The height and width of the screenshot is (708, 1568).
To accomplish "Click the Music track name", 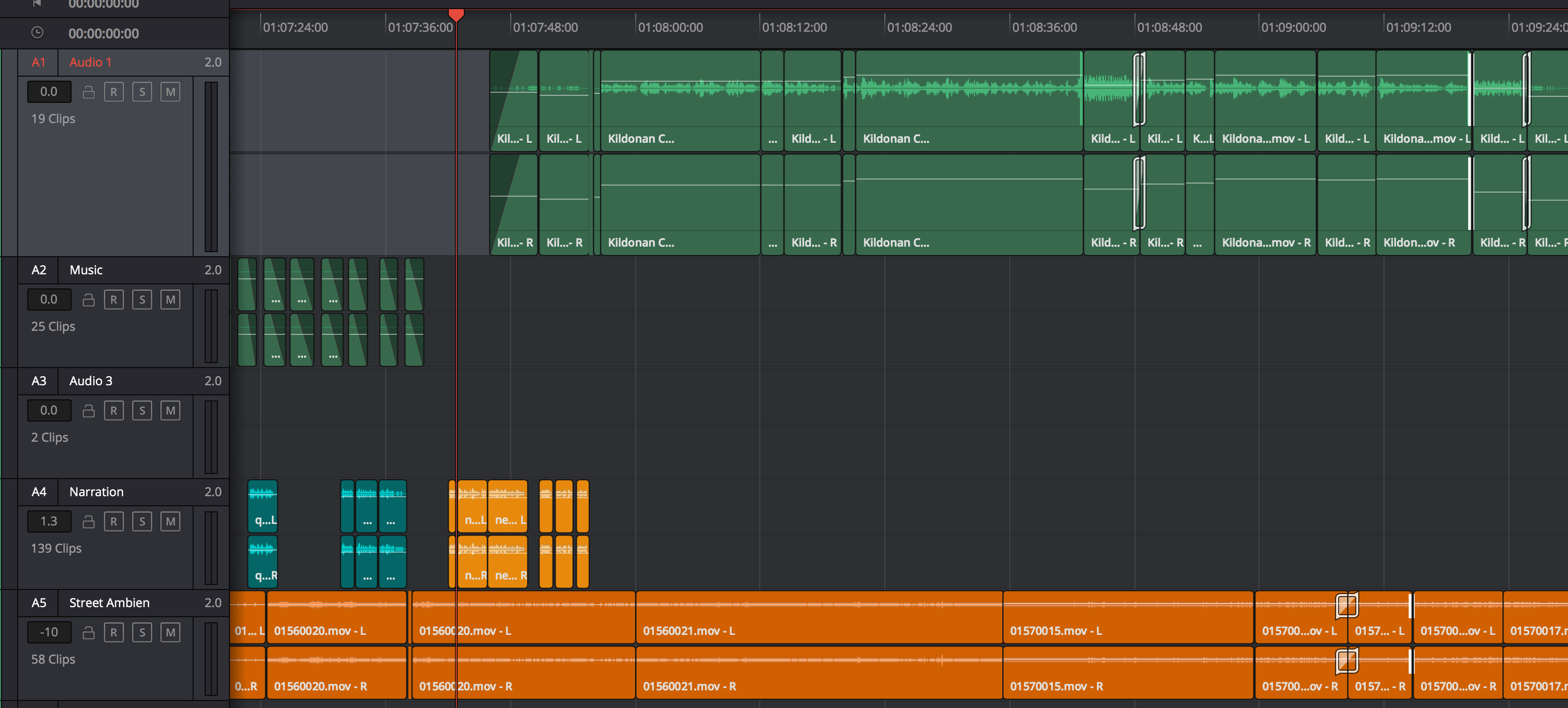I will click(x=86, y=270).
